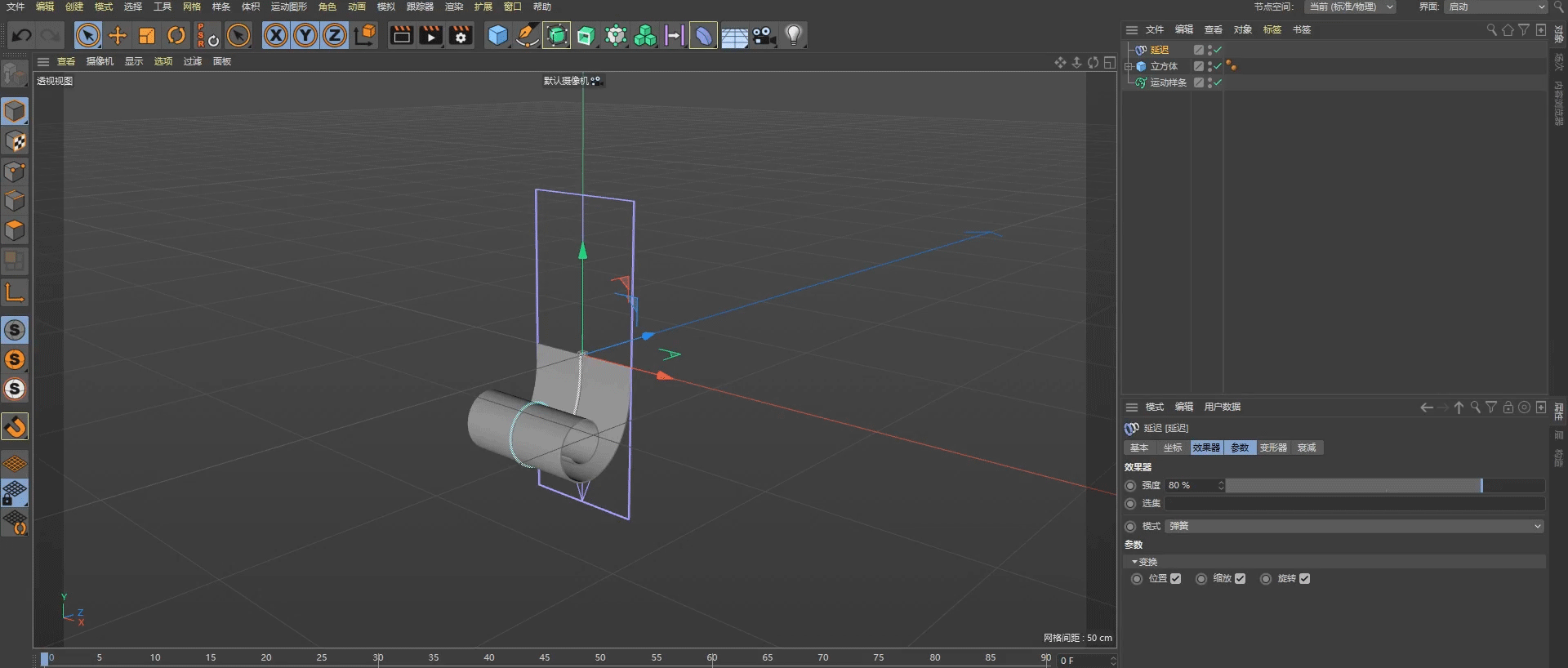The width and height of the screenshot is (1568, 668).
Task: Open the Object Manager hamburger menu
Action: coord(1132,29)
